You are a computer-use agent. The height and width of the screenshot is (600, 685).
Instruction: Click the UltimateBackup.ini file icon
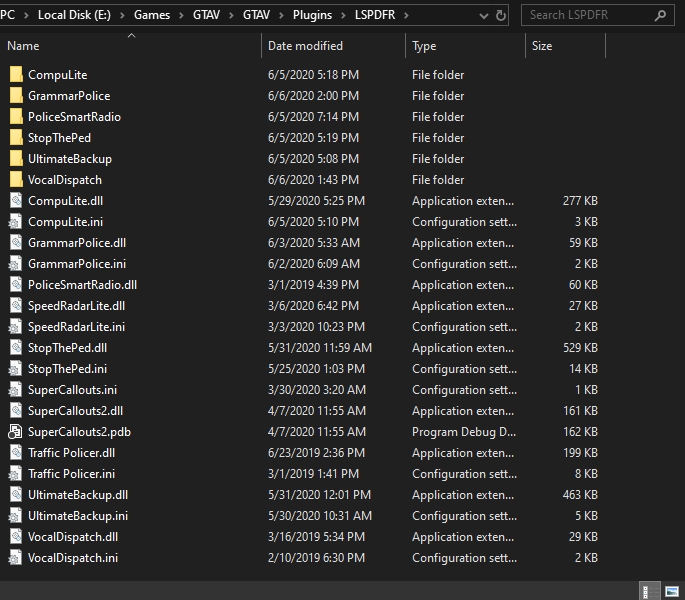tap(16, 515)
